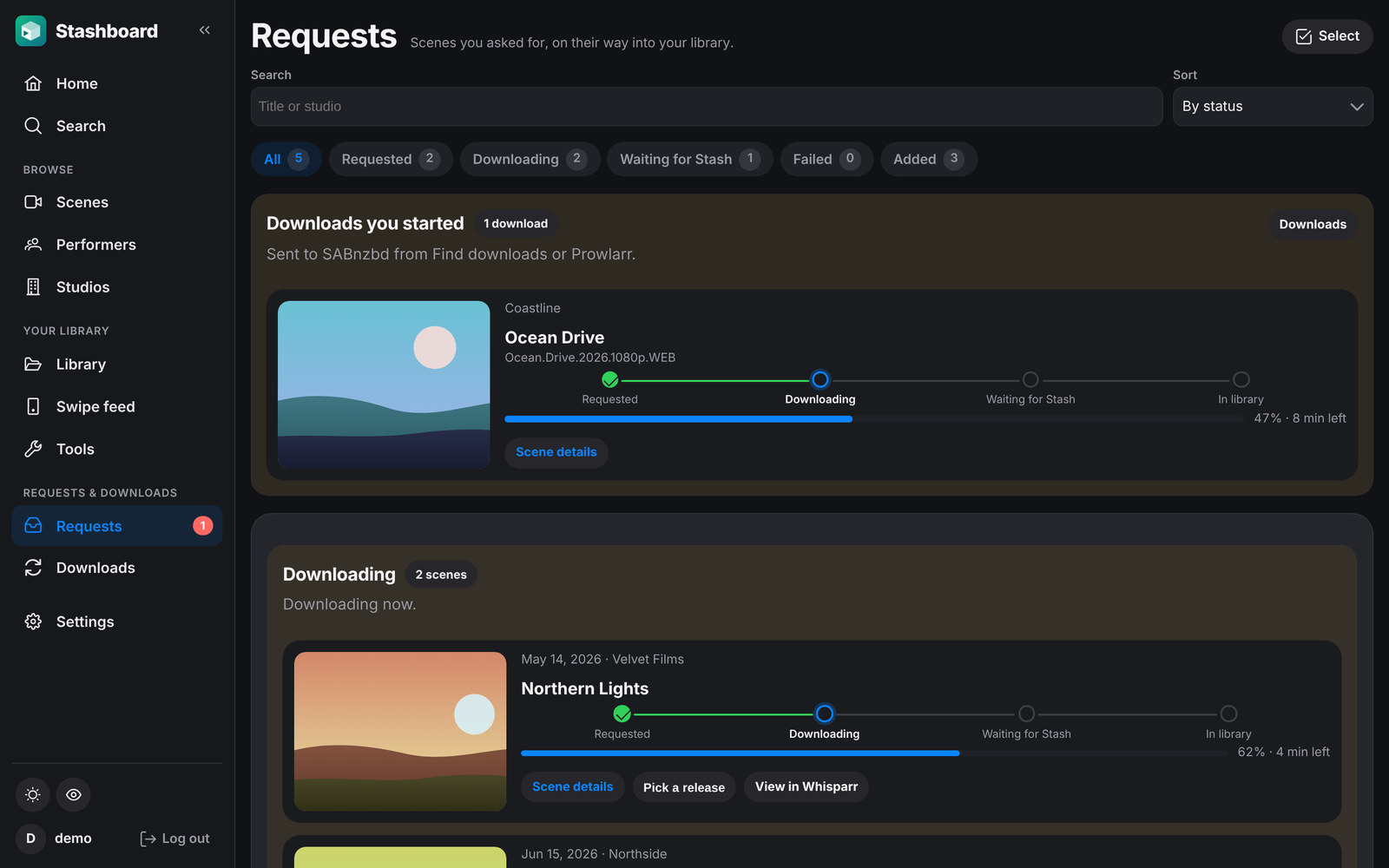Open Downloads from the Downloads you started panel
This screenshot has width=1389, height=868.
coord(1313,225)
